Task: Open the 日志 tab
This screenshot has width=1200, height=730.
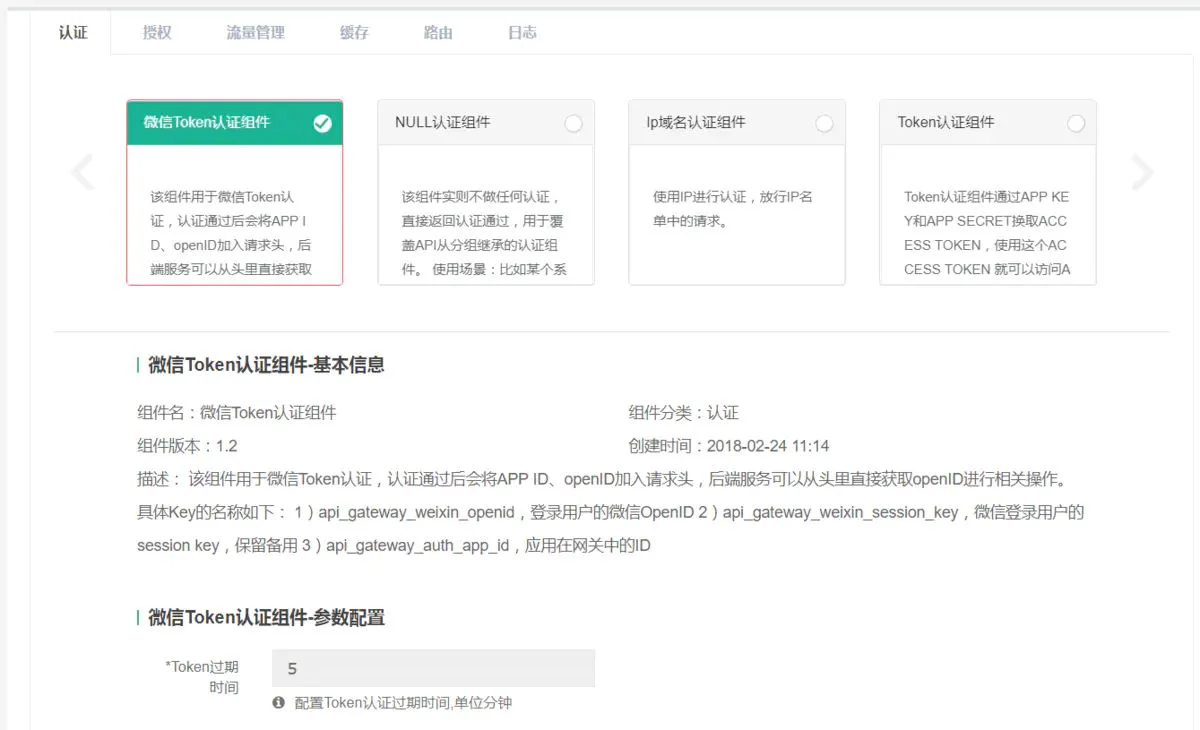Action: (x=522, y=32)
